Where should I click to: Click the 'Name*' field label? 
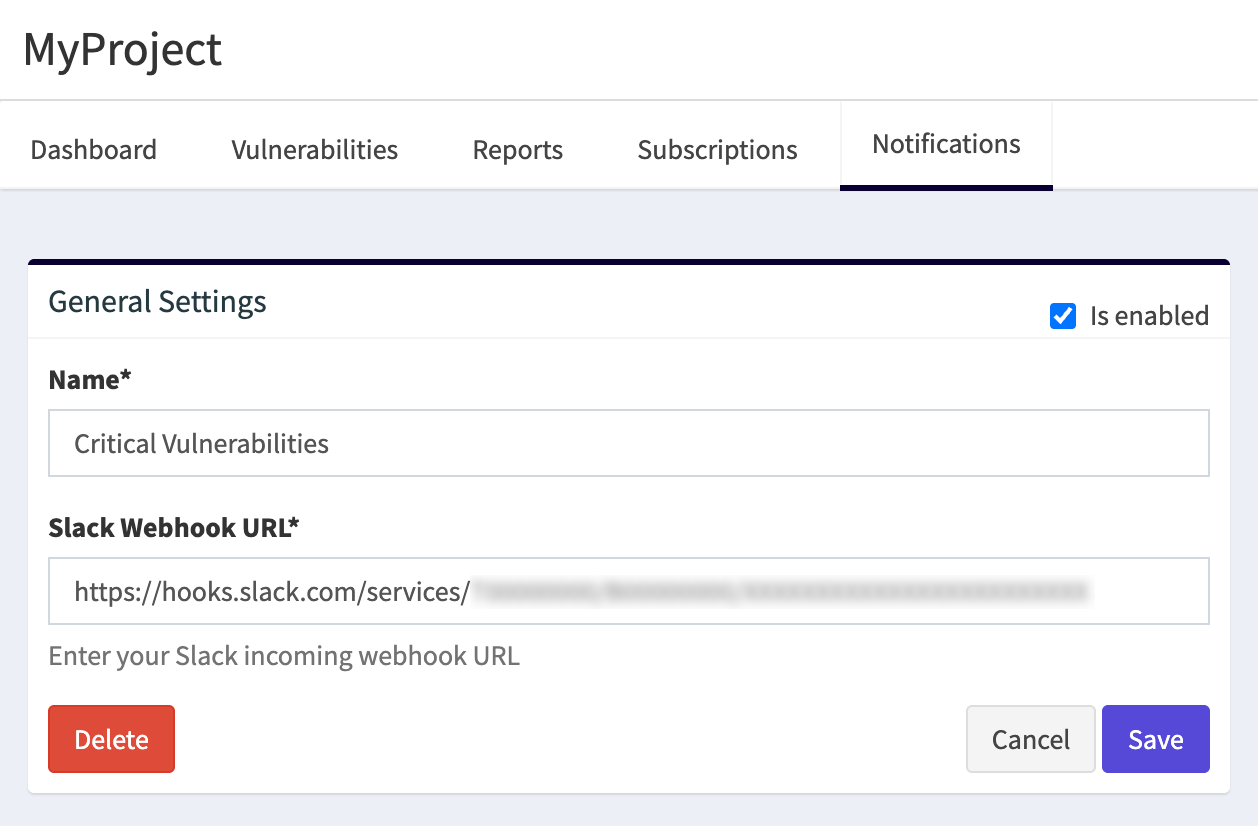(x=90, y=380)
